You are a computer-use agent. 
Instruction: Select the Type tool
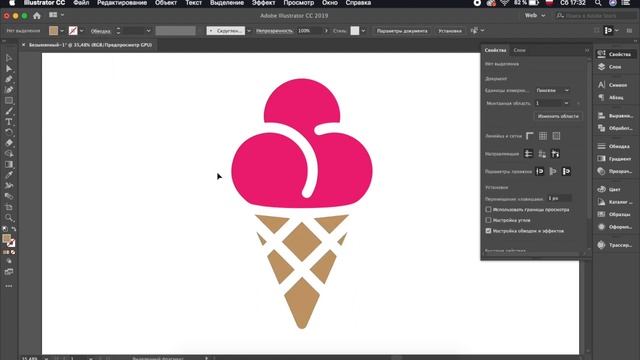point(9,122)
